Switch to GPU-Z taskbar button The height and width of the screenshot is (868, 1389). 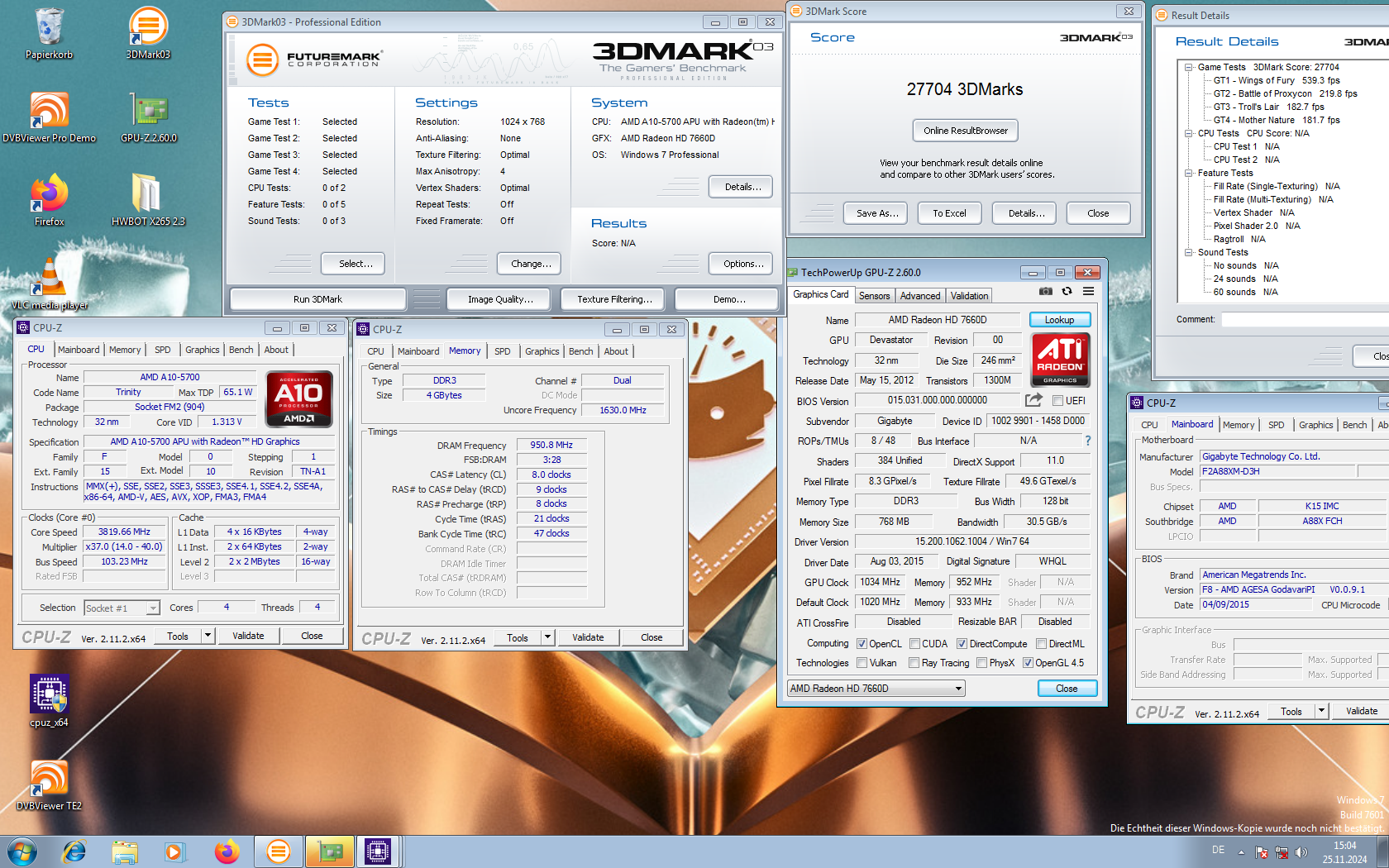point(329,851)
